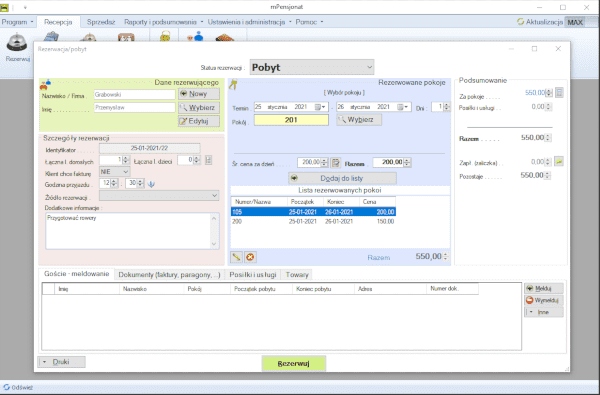The image size is (600, 395).
Task: Click the small icon next to Łączna l. dzieci
Action: [208, 160]
